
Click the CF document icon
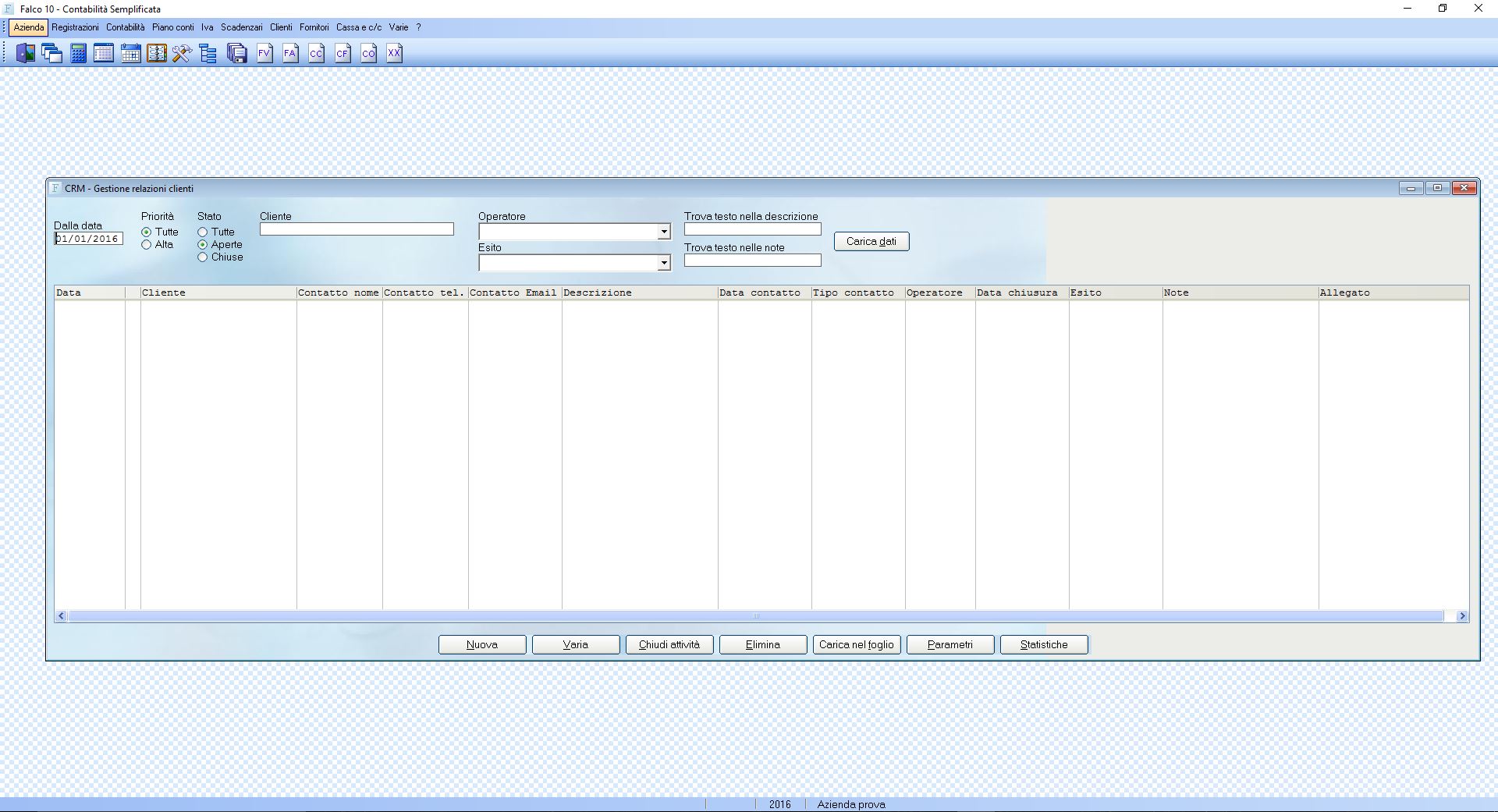(343, 53)
